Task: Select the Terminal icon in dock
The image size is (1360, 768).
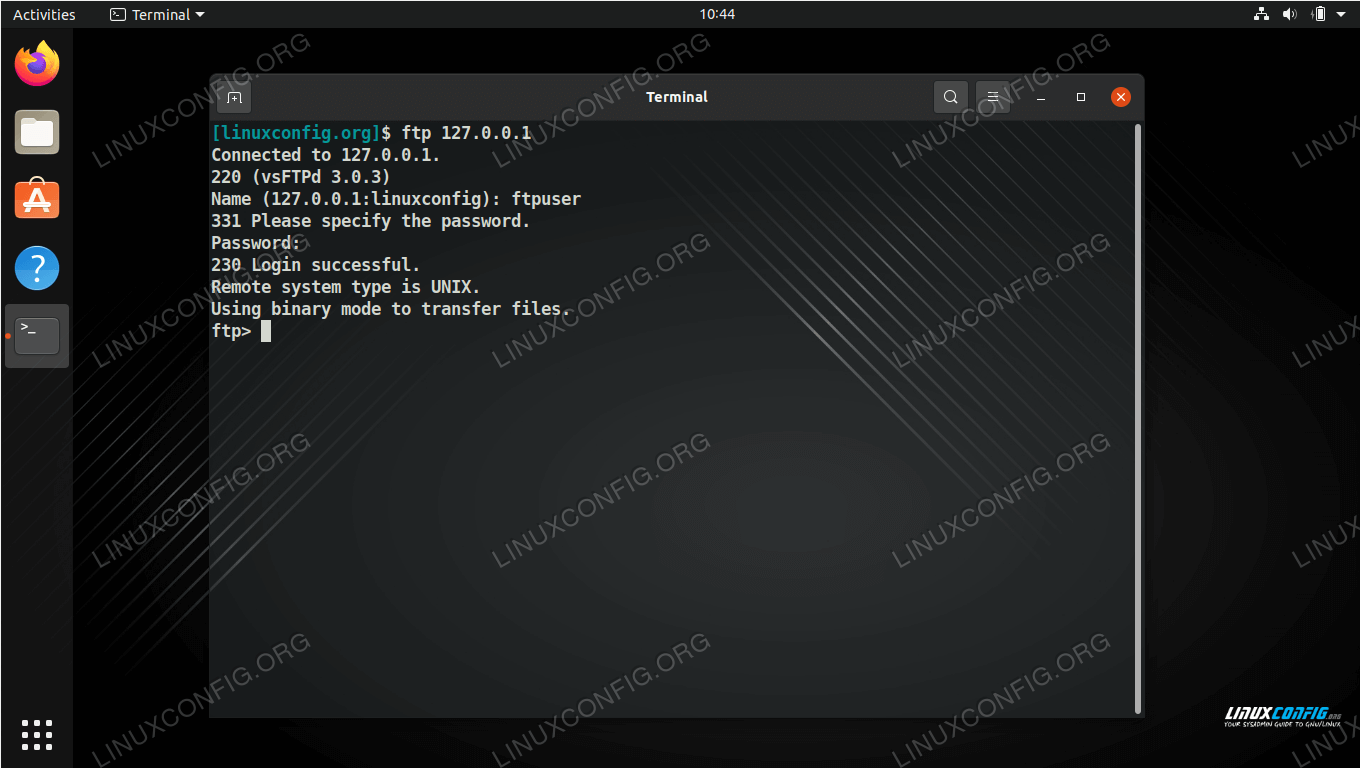Action: point(37,336)
